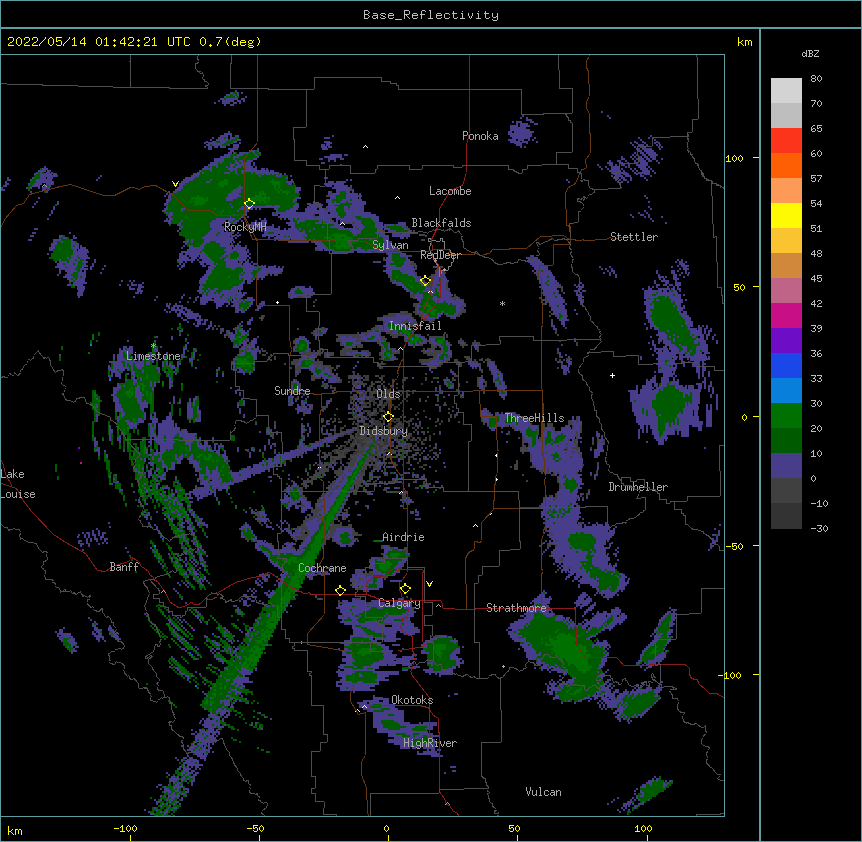Click the Olds town label
This screenshot has width=862, height=842.
[388, 394]
